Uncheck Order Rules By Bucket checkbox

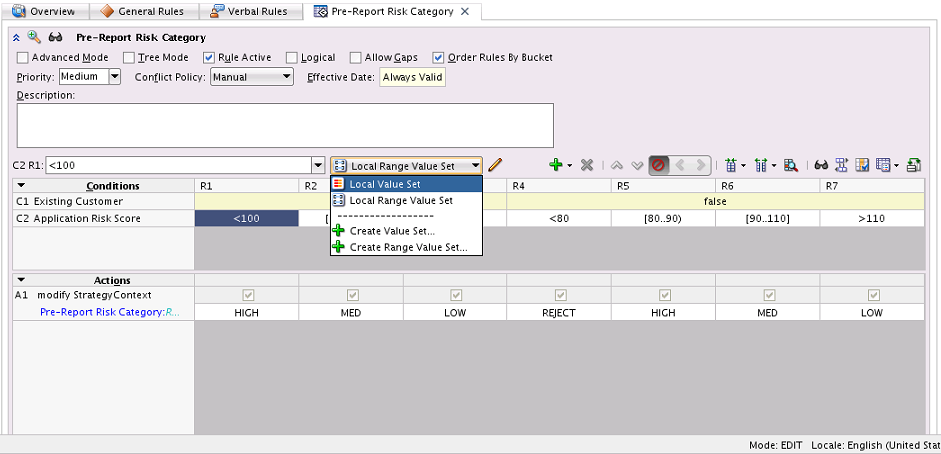point(439,58)
